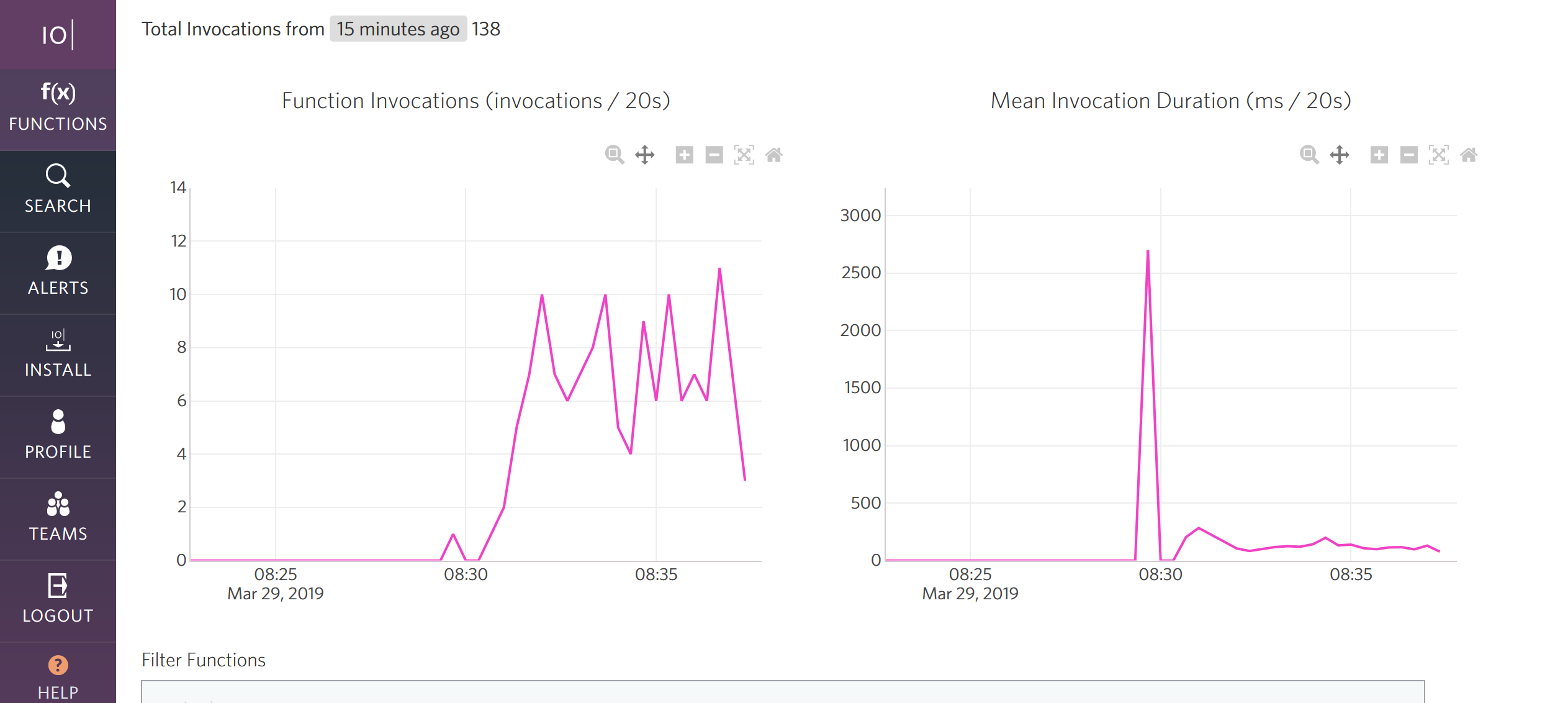This screenshot has height=703, width=1568.
Task: Zoom out on Function Invocations chart
Action: tap(714, 155)
